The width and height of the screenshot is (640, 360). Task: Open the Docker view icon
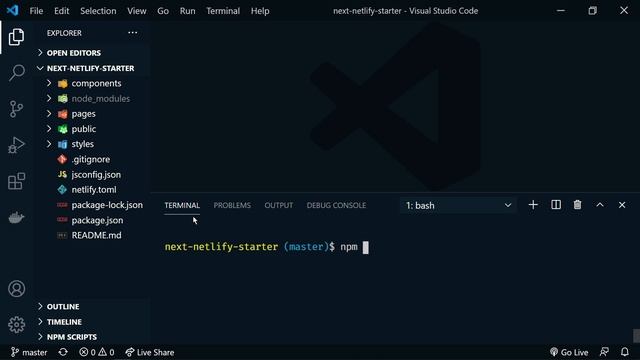coord(16,217)
